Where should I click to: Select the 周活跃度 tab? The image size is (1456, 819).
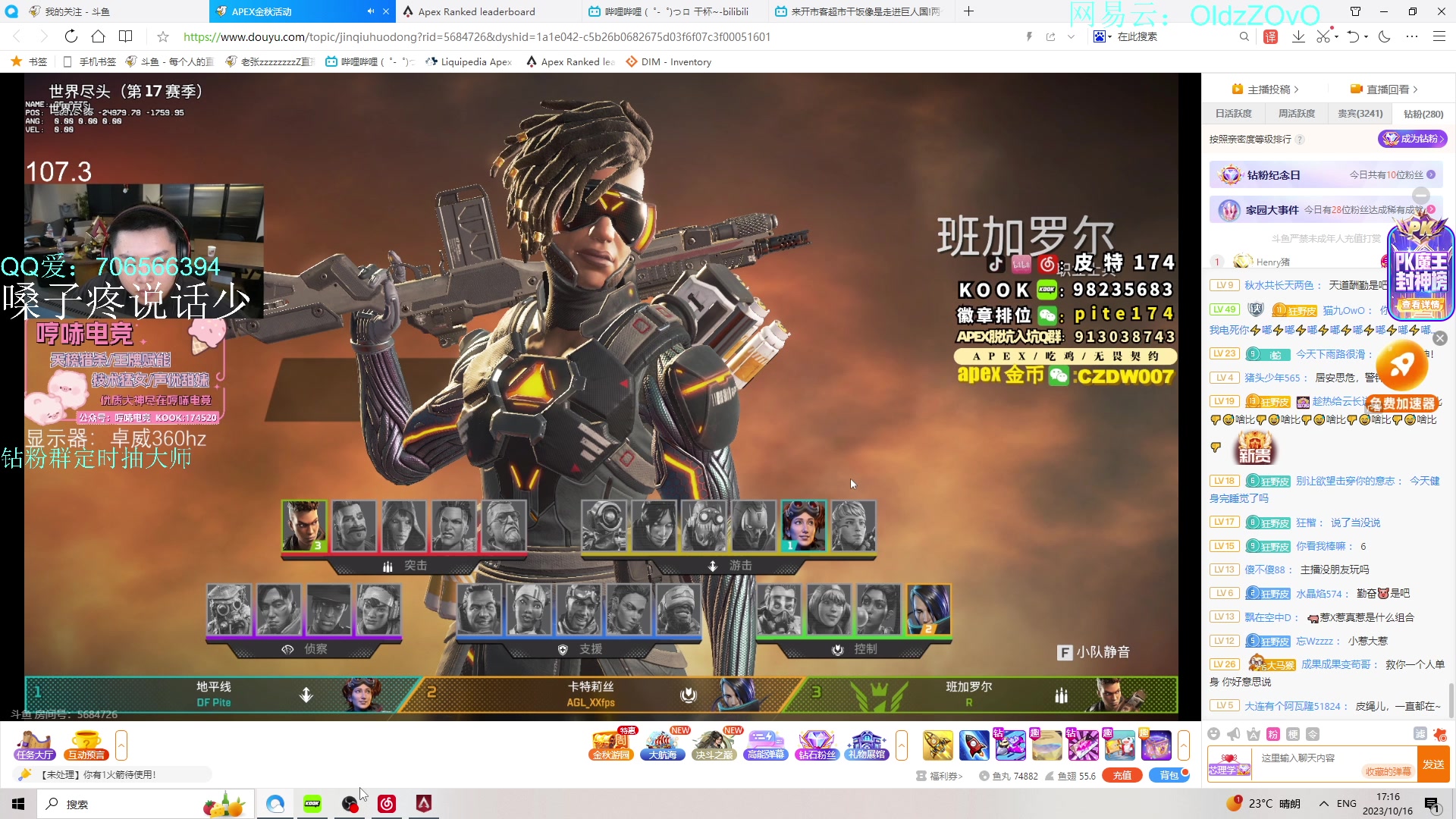pyautogui.click(x=1296, y=114)
